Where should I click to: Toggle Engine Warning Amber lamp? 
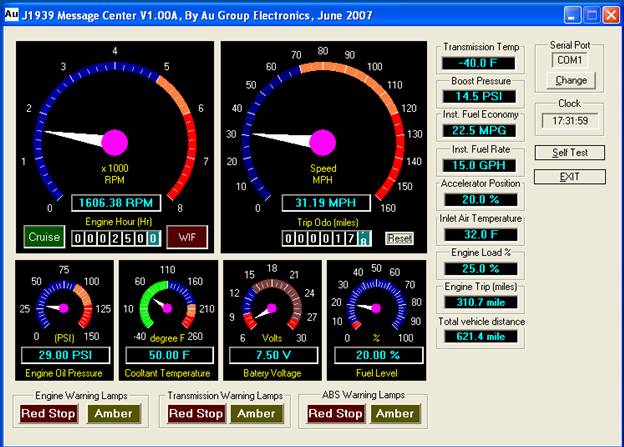point(113,414)
